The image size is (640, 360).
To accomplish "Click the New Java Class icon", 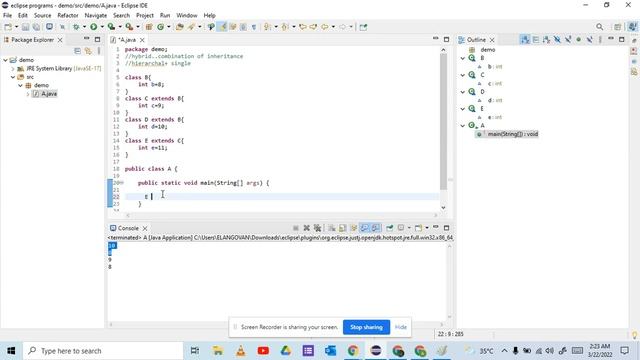I will [x=160, y=27].
